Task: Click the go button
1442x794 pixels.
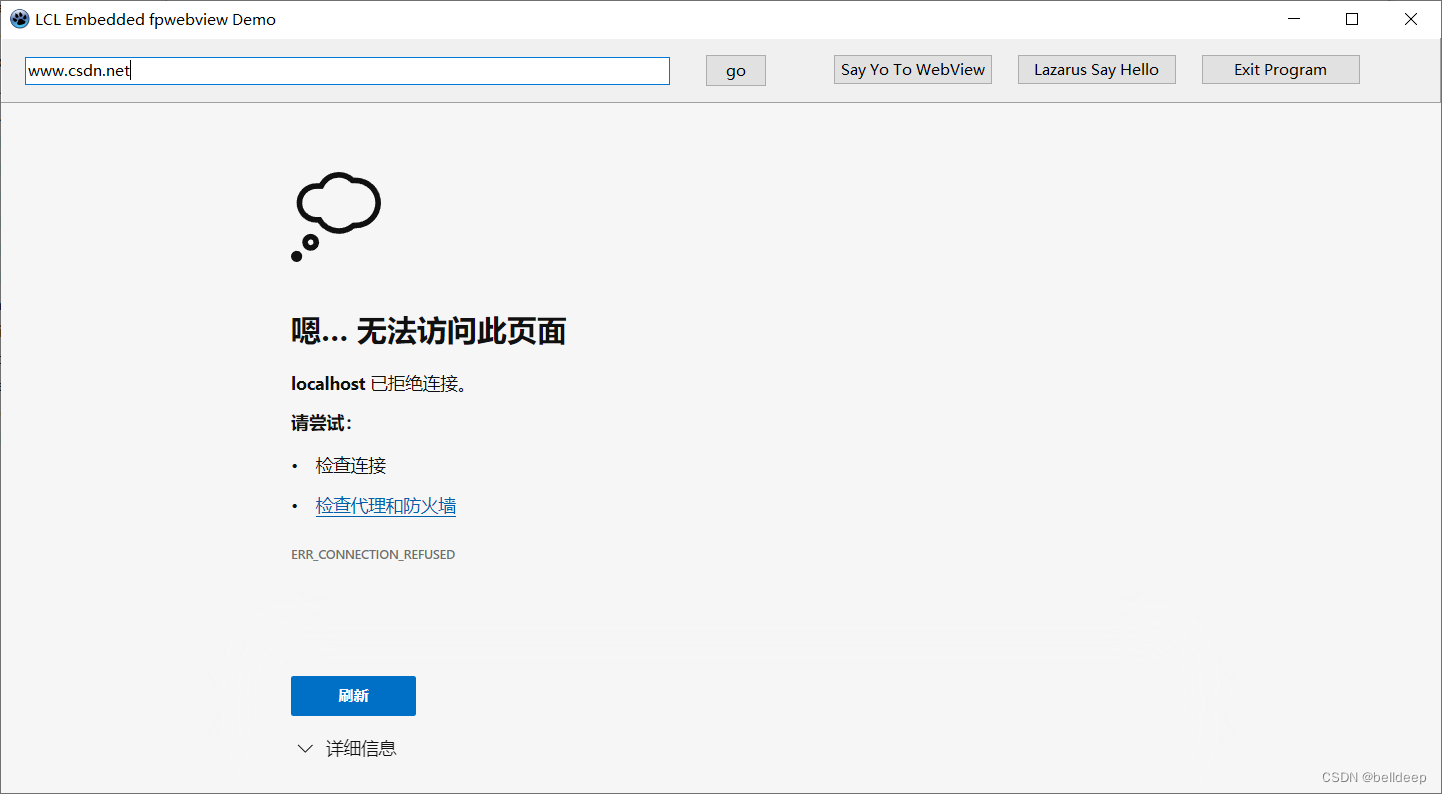Action: (x=736, y=71)
